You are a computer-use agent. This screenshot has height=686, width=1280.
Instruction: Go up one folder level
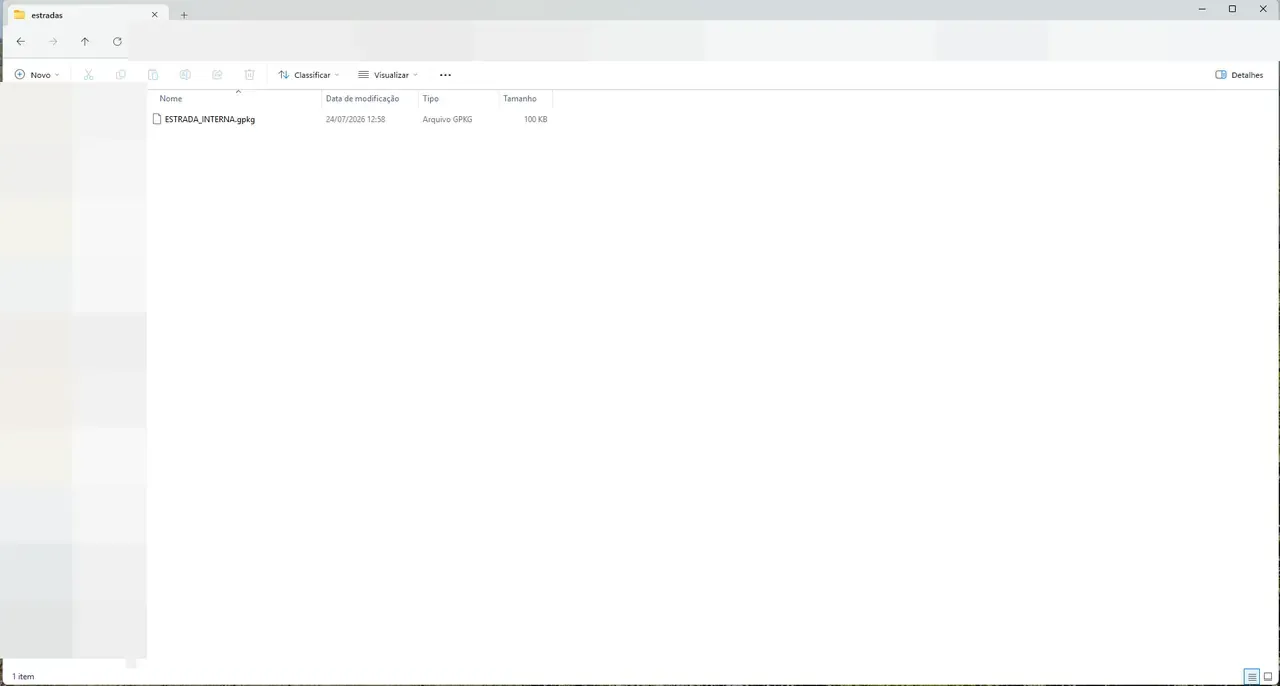85,42
